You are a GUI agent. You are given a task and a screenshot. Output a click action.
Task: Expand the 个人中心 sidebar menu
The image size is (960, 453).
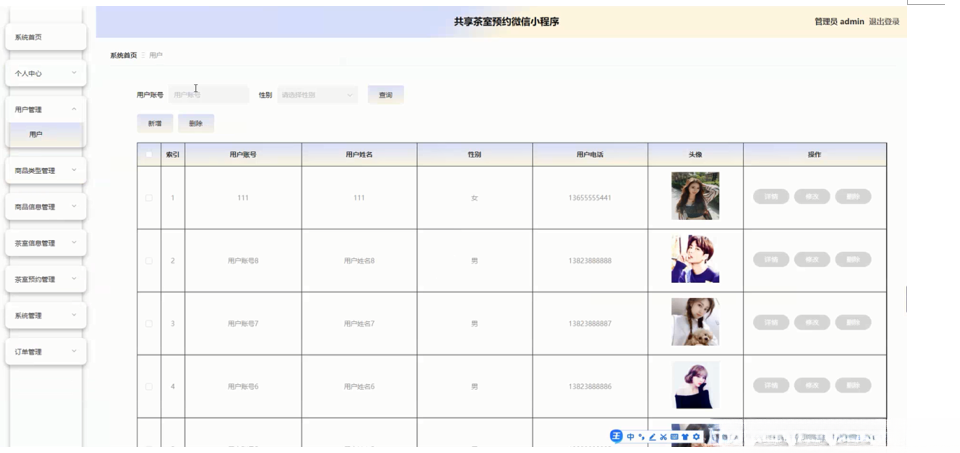tap(46, 73)
